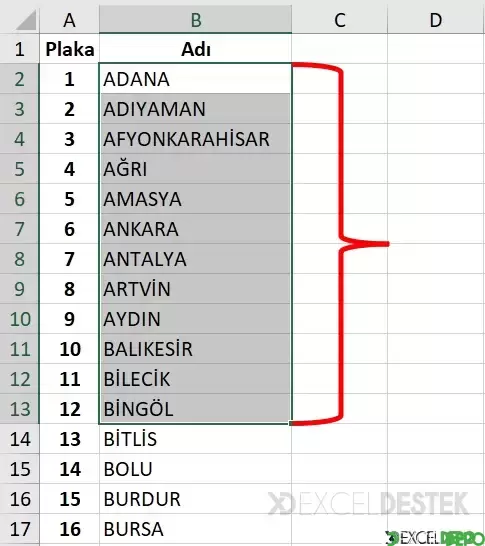The image size is (485, 546).
Task: Click the Adı header cell
Action: [195, 49]
